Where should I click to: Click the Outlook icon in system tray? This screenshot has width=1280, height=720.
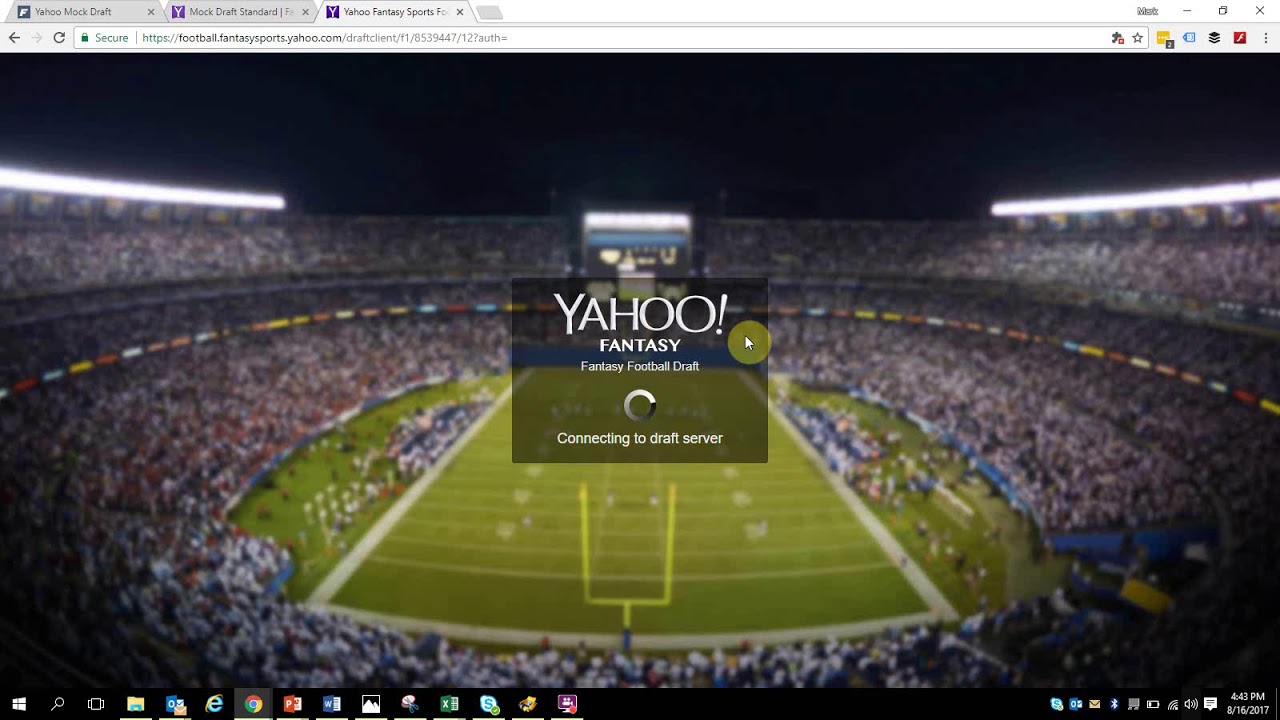tap(1076, 704)
